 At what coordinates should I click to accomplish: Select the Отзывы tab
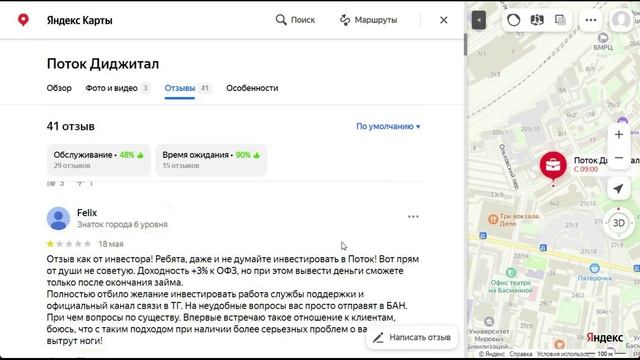(x=187, y=88)
